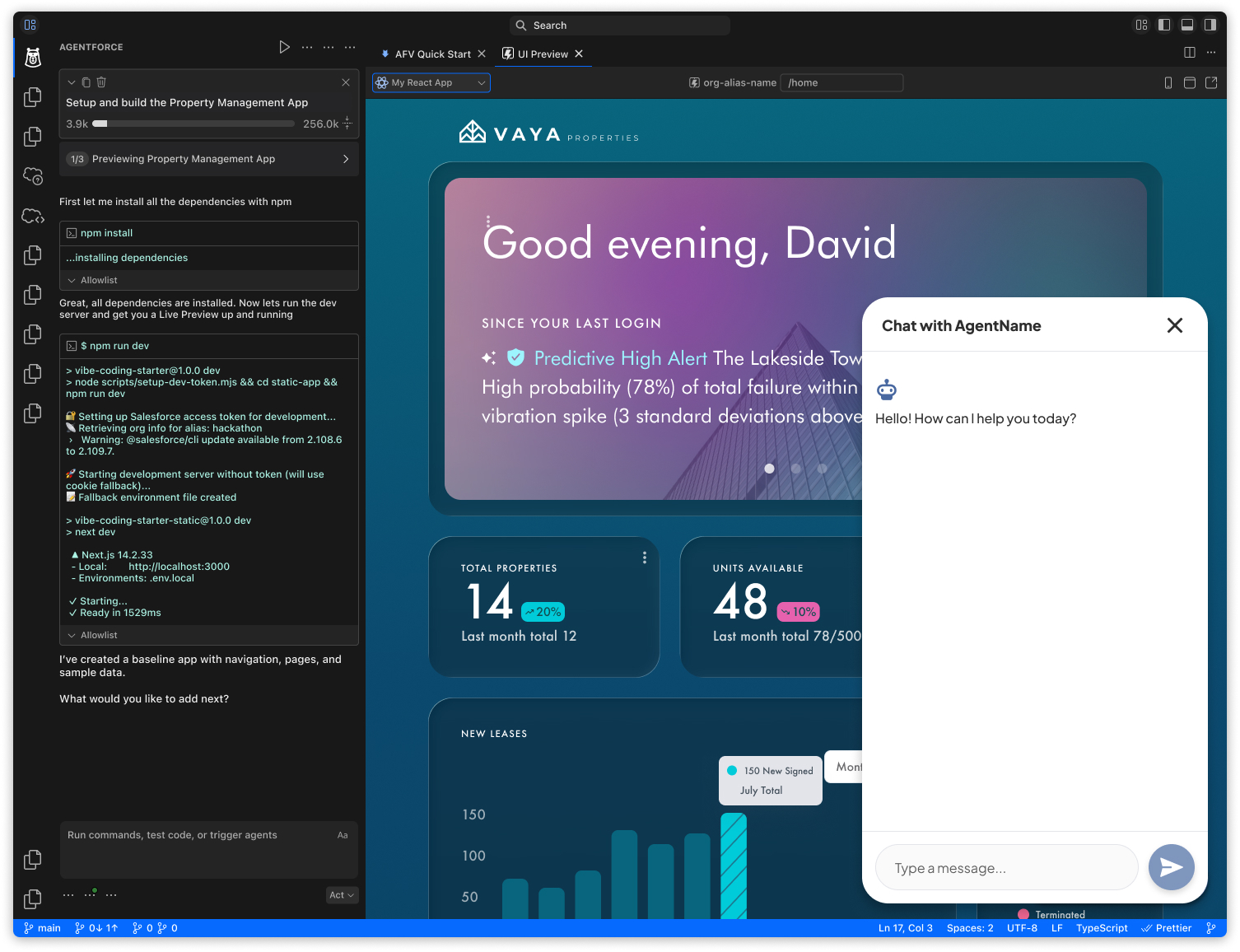Collapse the task card with its chevron
Screen dimensions: 1240x952
pos(72,82)
